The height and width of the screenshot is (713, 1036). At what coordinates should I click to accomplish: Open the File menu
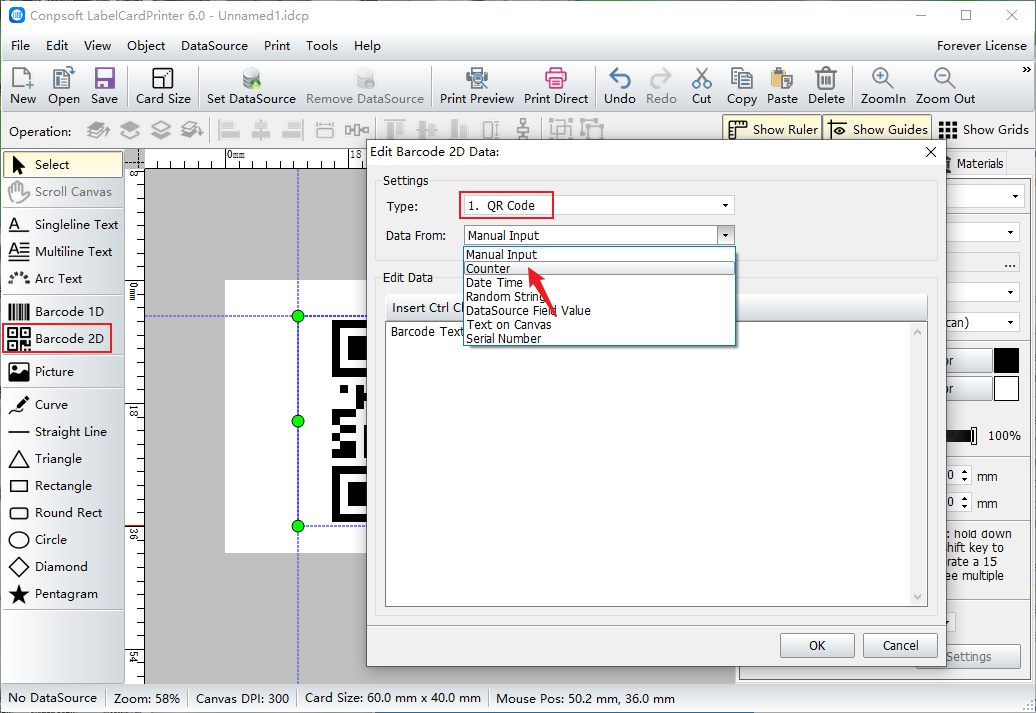pyautogui.click(x=20, y=46)
